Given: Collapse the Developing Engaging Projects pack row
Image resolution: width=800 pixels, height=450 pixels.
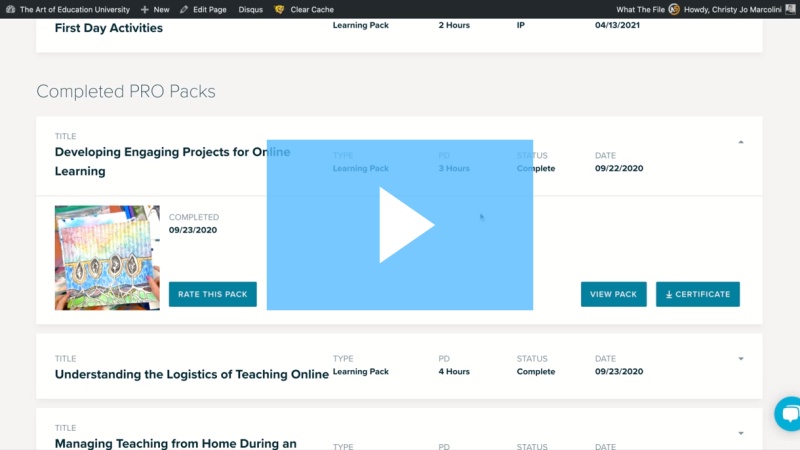Looking at the screenshot, I should click(x=741, y=142).
